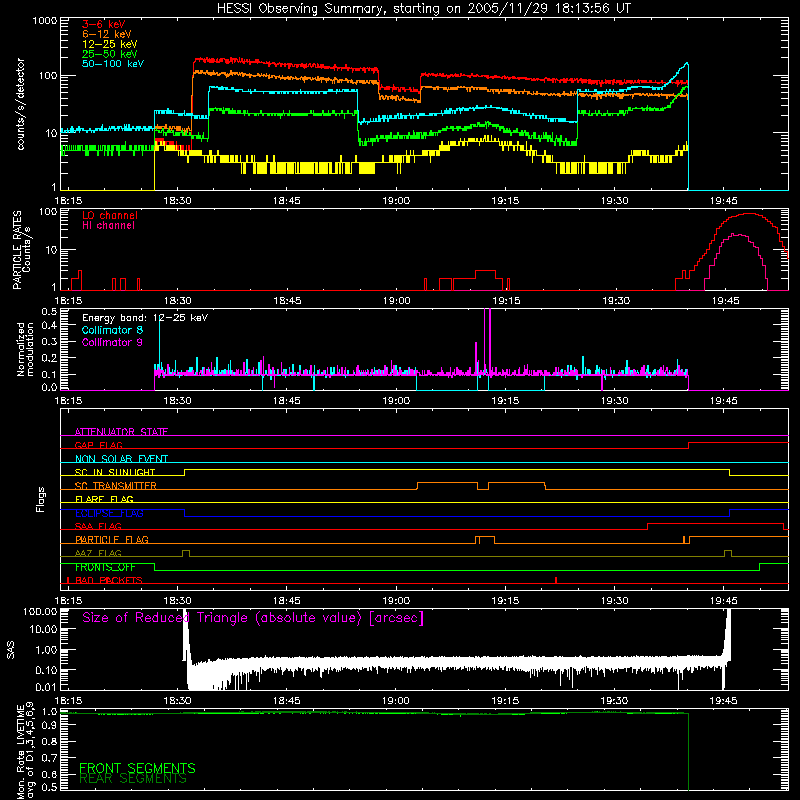800x800 pixels.
Task: Click the 'ATTENUATOR STATE' flag label
Action: [x=121, y=432]
